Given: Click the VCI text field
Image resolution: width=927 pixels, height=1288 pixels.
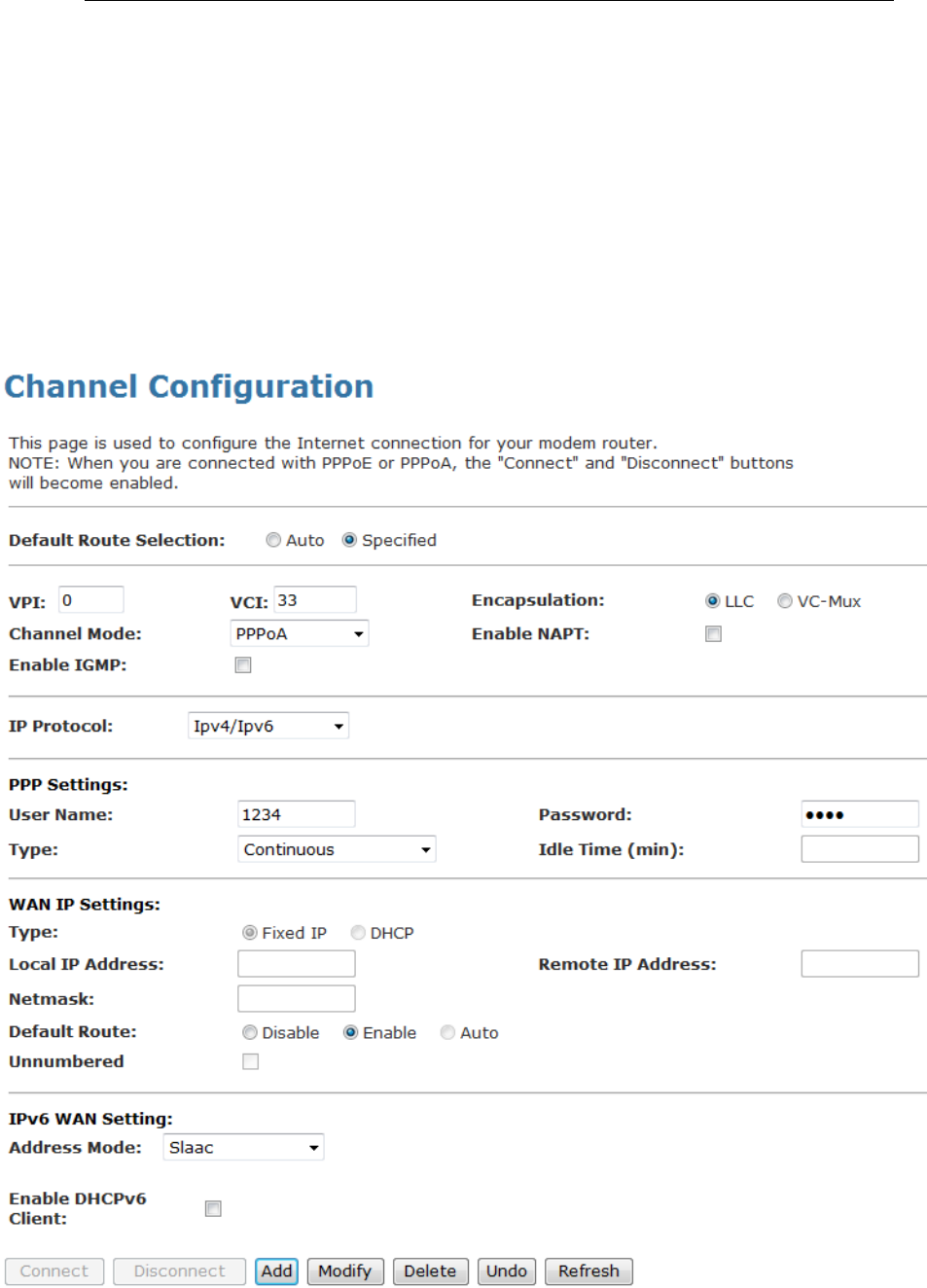Looking at the screenshot, I should 315,600.
